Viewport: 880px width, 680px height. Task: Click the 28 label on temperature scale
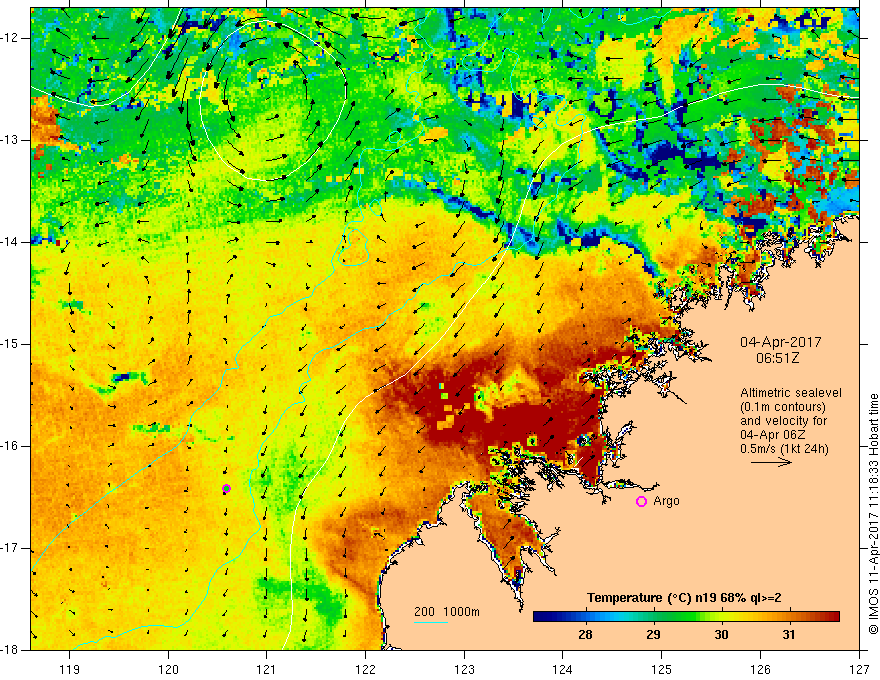(x=585, y=635)
